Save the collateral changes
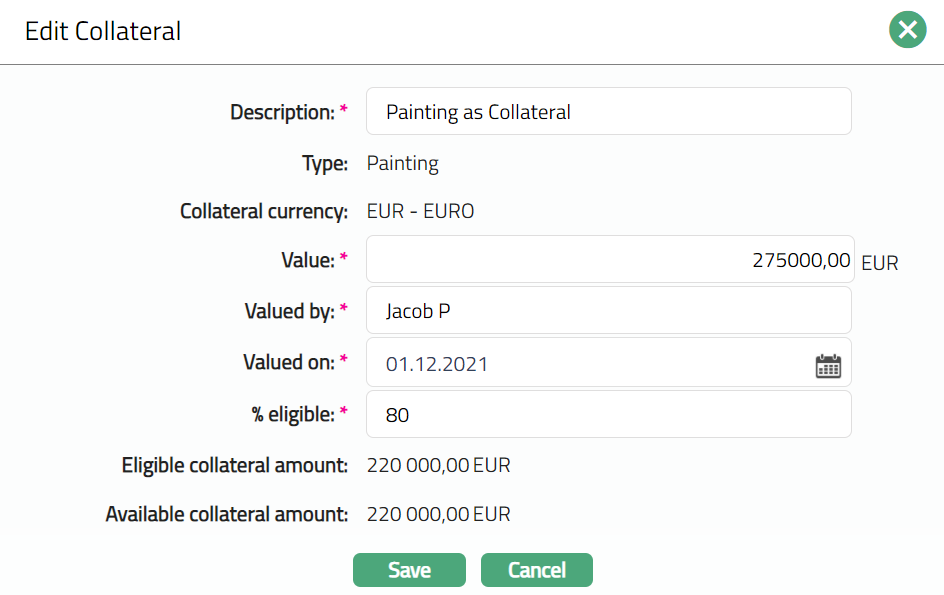 [x=409, y=570]
